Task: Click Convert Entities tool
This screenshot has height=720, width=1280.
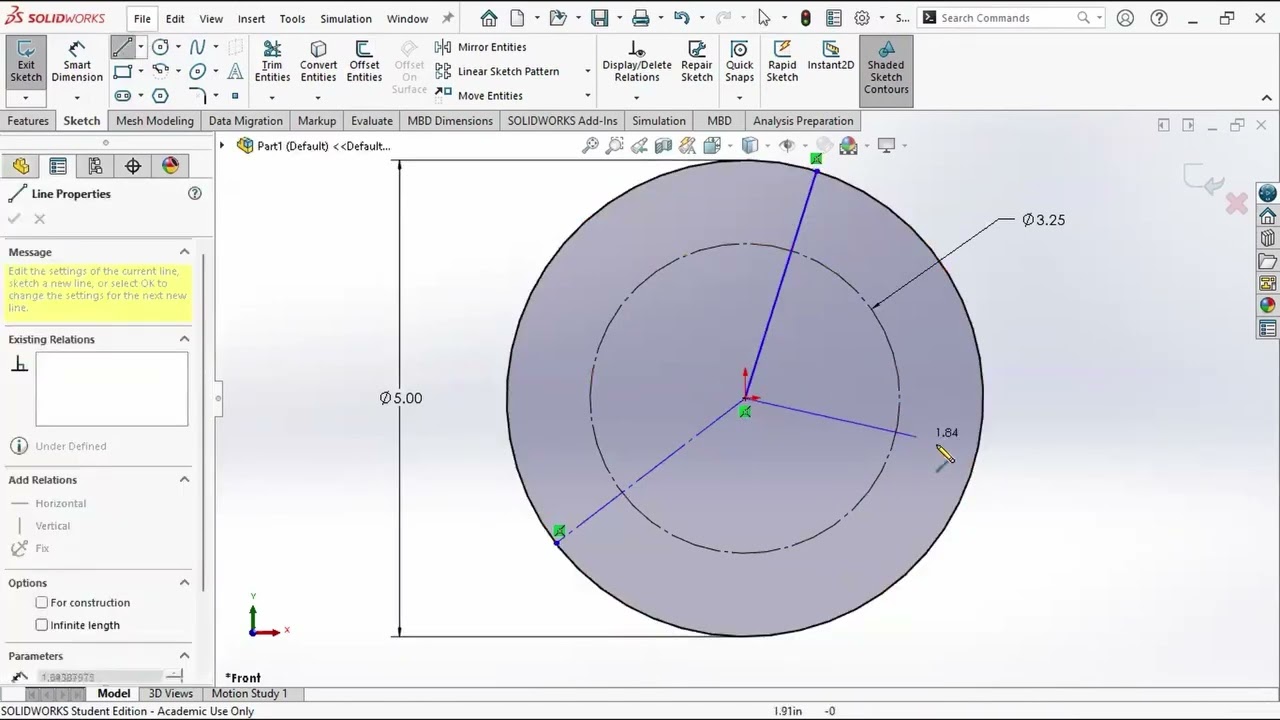Action: [x=318, y=62]
